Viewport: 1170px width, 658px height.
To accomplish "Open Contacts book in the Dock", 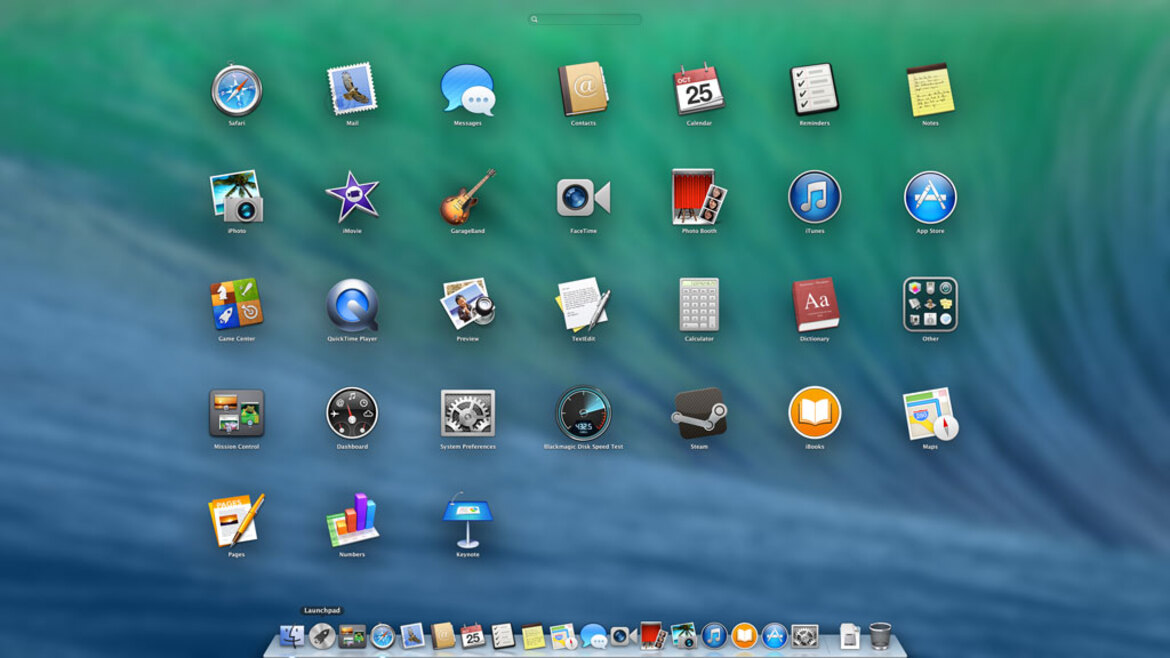I will (442, 636).
